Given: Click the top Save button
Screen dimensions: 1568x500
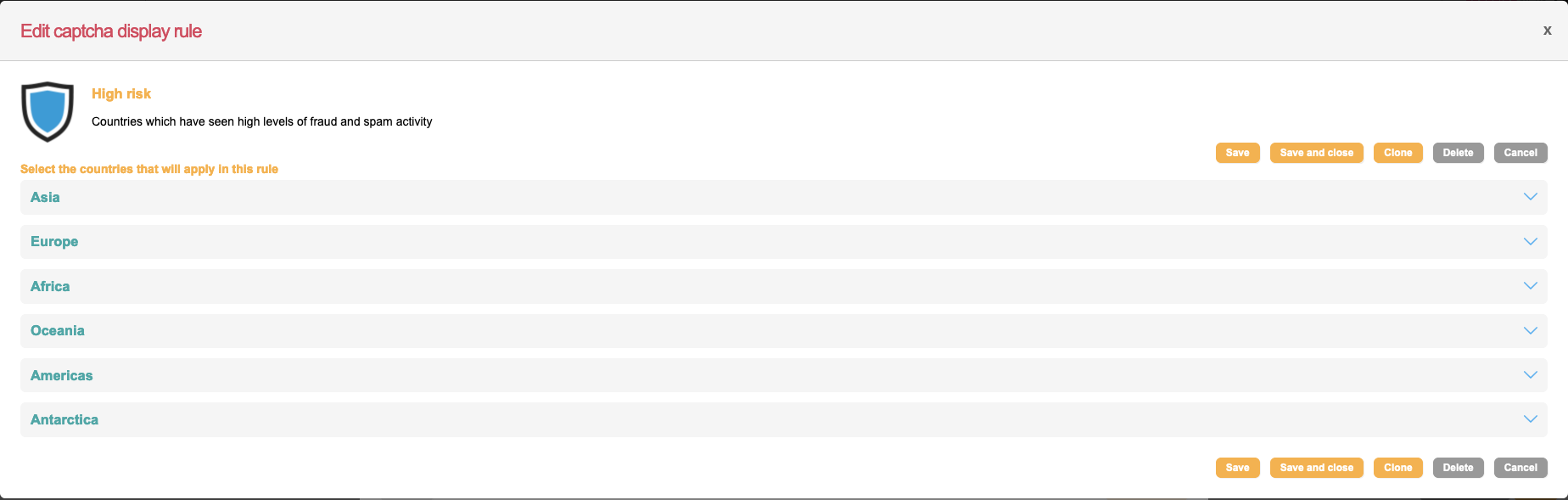Looking at the screenshot, I should [x=1237, y=153].
